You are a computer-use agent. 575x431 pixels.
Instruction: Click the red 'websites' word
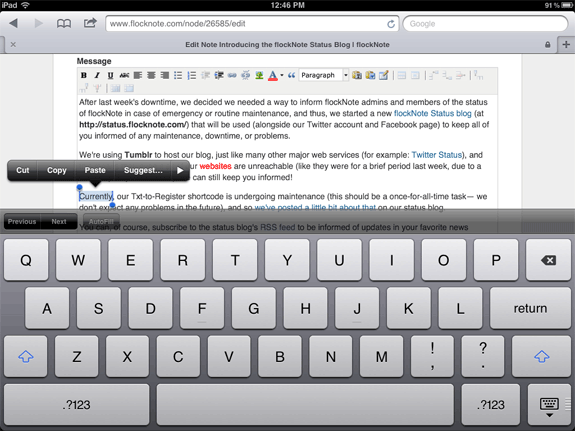[x=215, y=166]
